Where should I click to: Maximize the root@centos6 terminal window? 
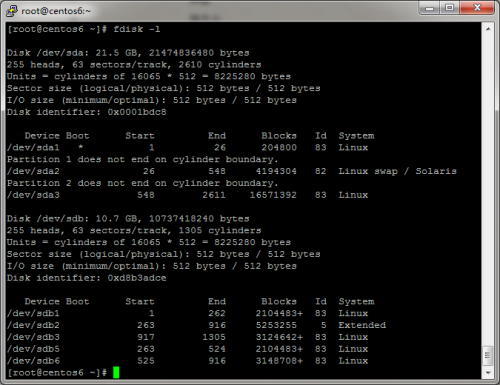click(x=449, y=8)
